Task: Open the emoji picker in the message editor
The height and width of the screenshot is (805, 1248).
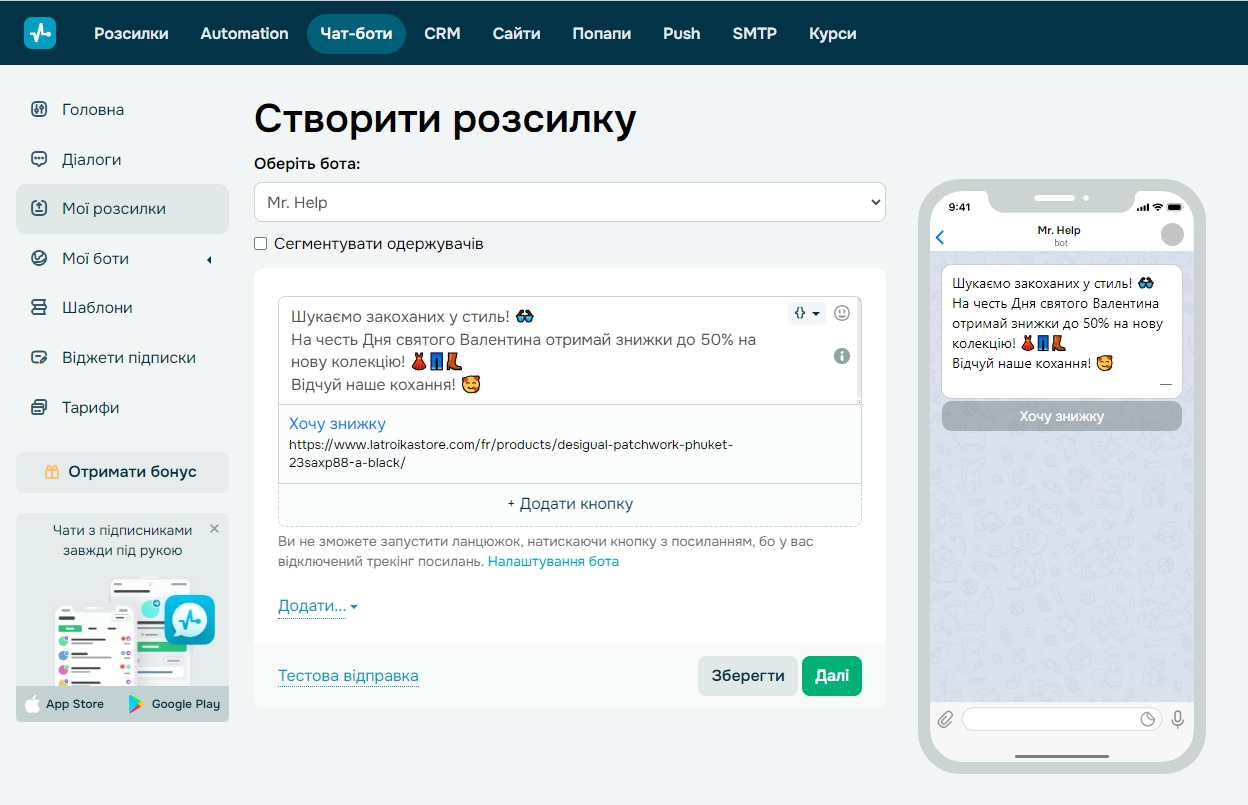Action: click(x=842, y=312)
